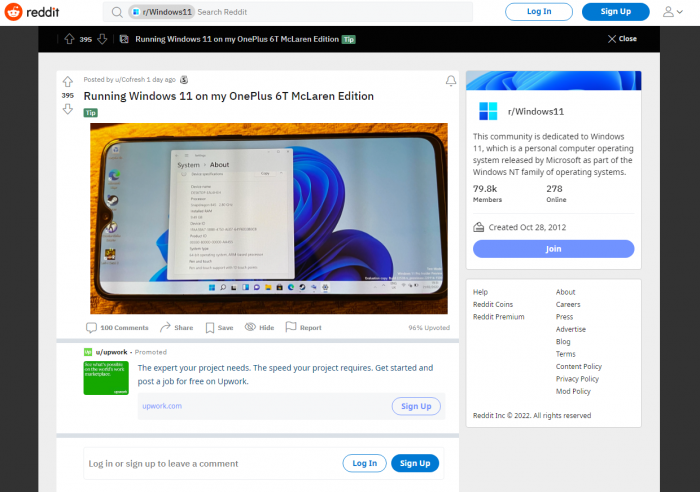Open the Press link
The height and width of the screenshot is (492, 700).
click(x=564, y=317)
